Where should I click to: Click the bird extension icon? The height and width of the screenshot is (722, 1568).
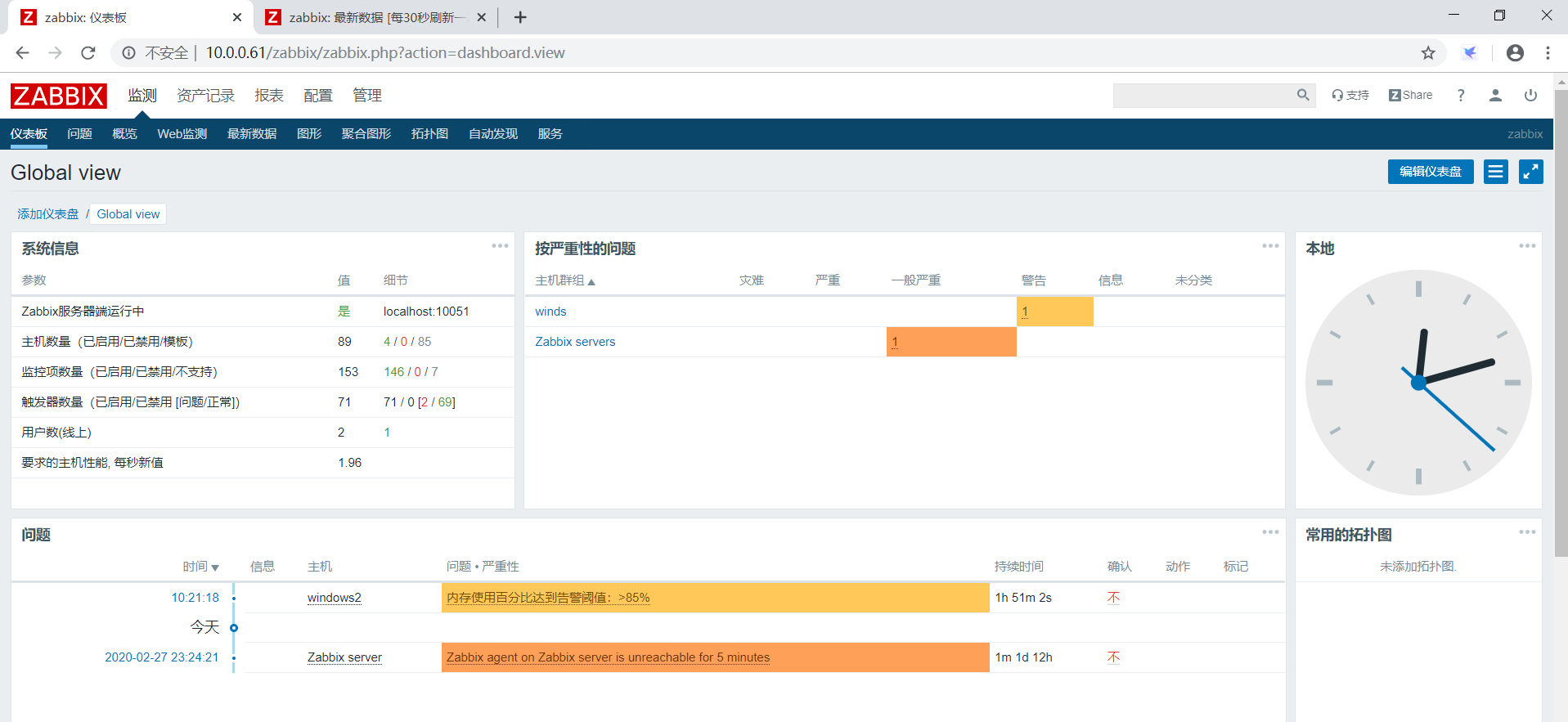pyautogui.click(x=1470, y=53)
